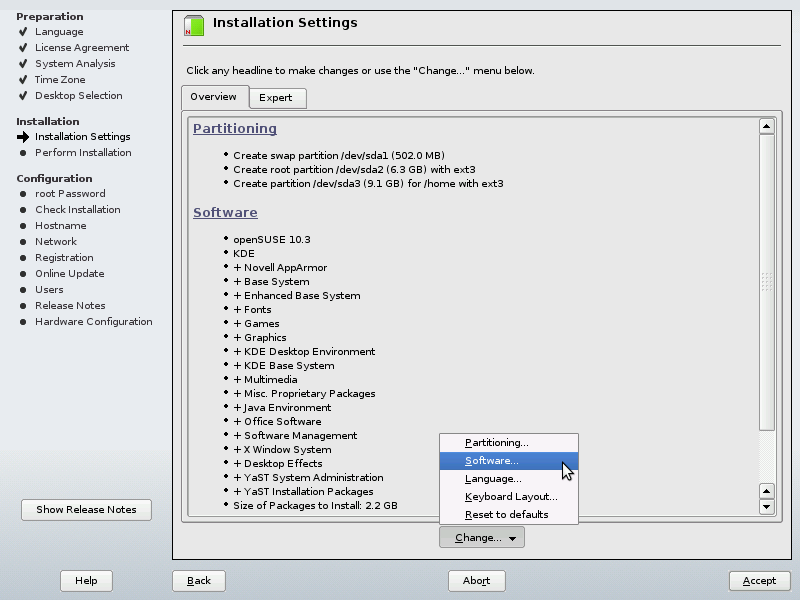Screen dimensions: 800x600
Task: Choose Keyboard Layout... from the Change menu
Action: click(509, 496)
